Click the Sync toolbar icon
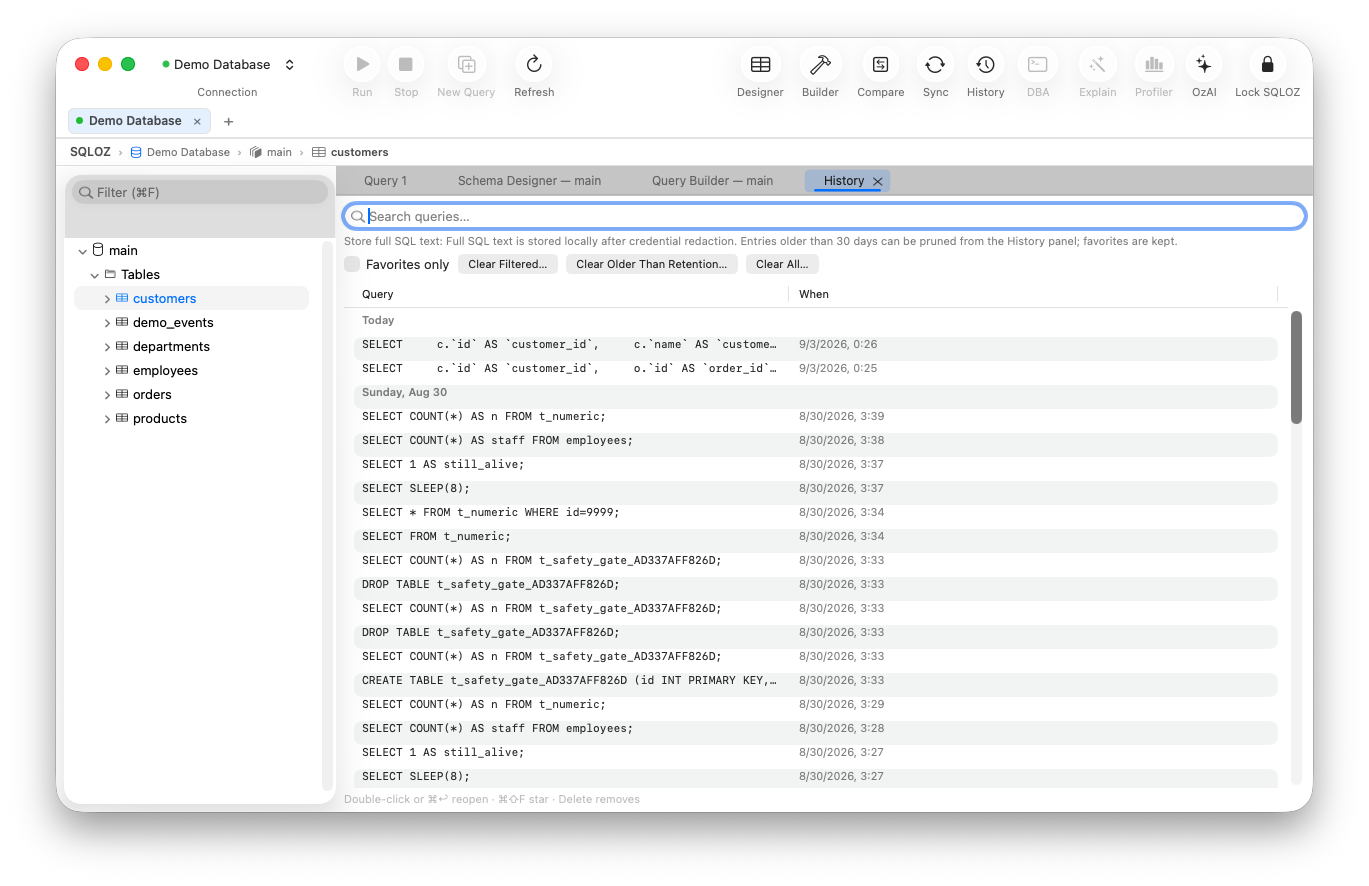The image size is (1369, 886). [x=935, y=65]
